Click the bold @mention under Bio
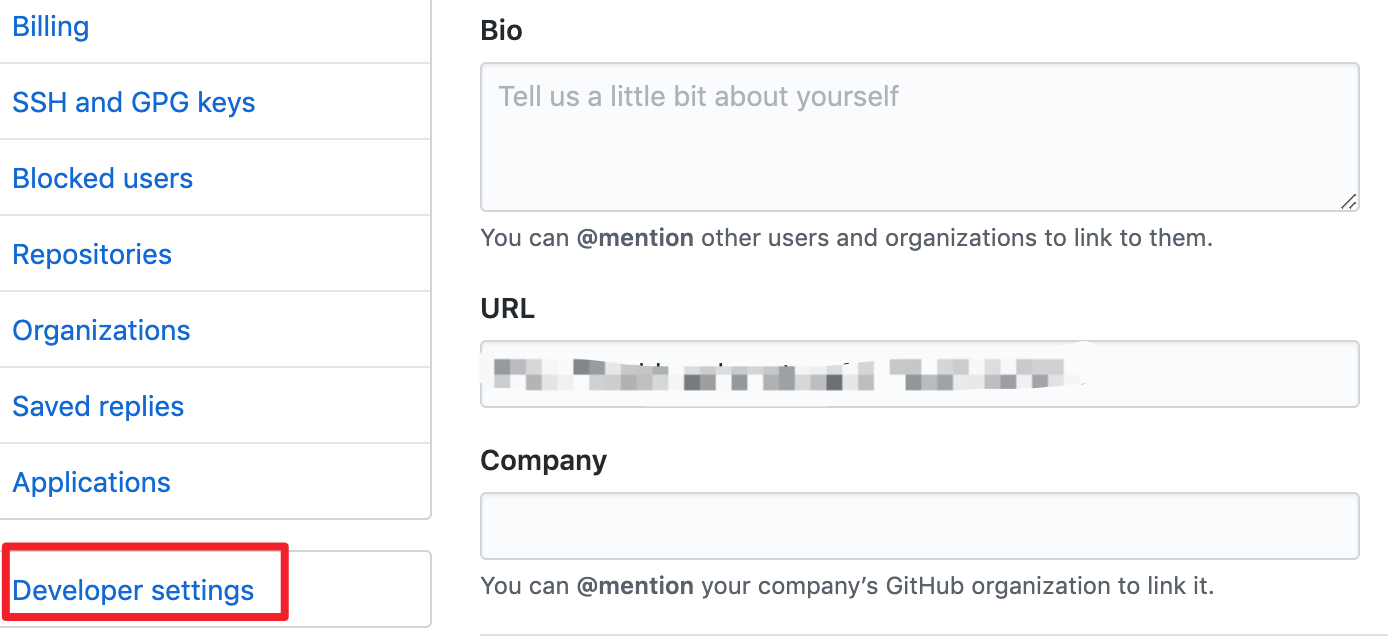The image size is (1388, 644). 635,239
